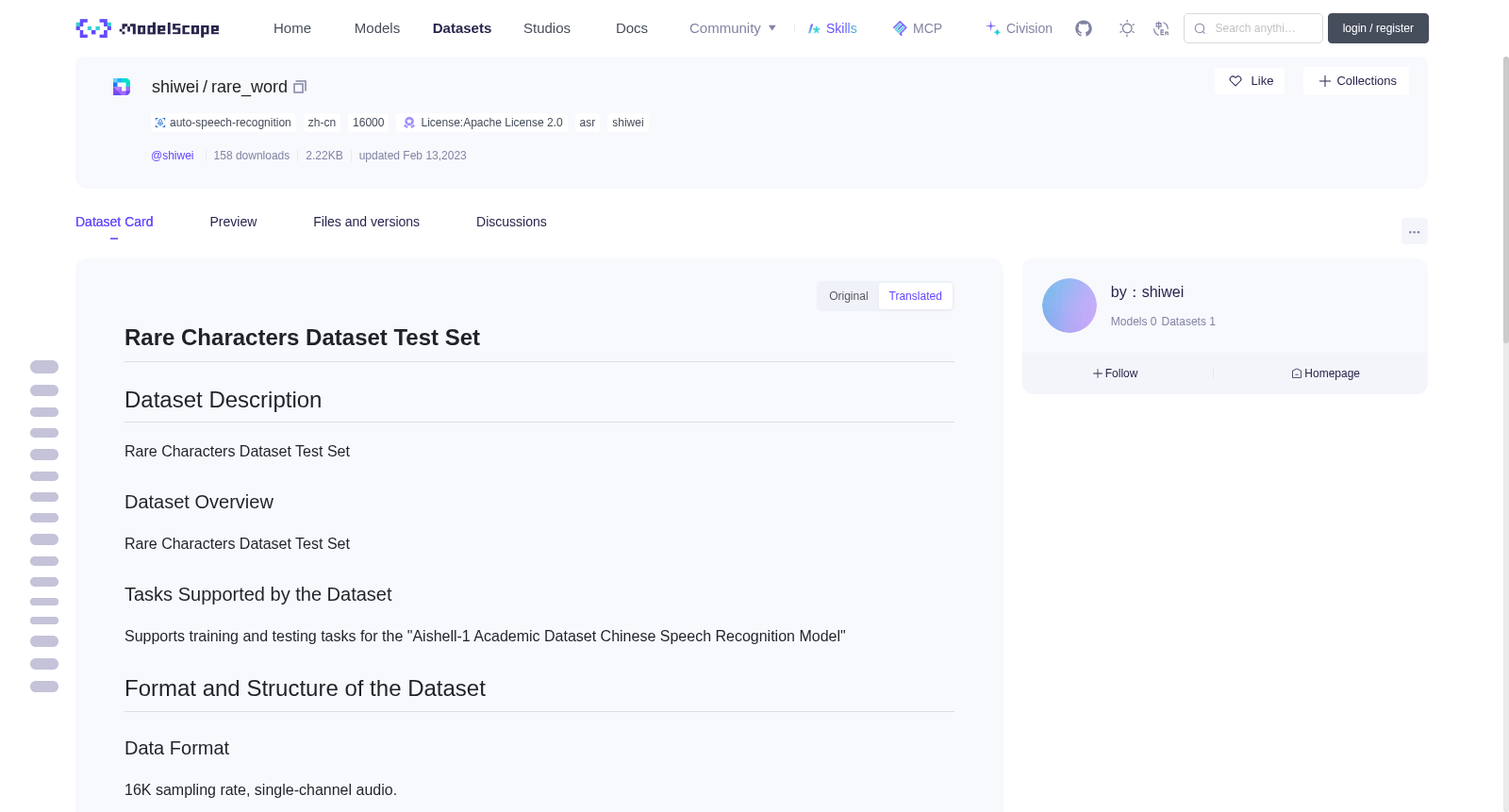Screen dimensions: 1509x812
Task: Click the shiwei author avatar circle
Action: [1070, 306]
